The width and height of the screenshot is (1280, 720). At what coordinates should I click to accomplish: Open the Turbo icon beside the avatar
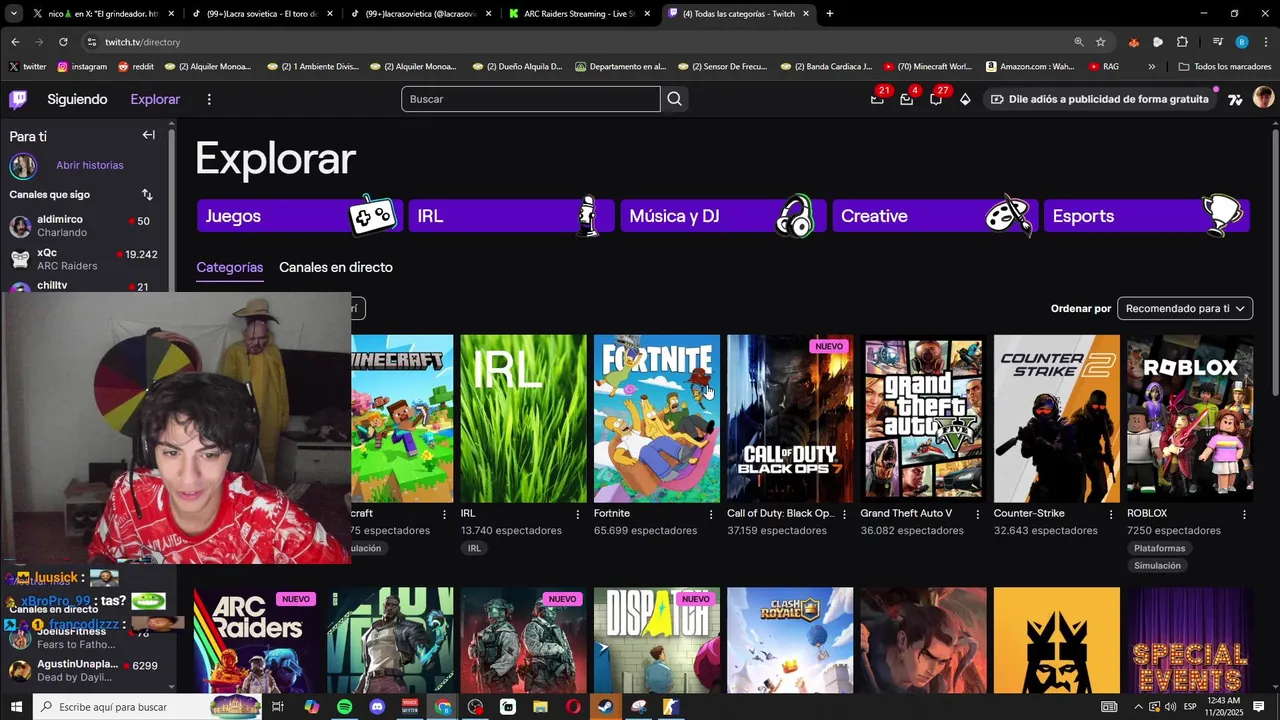point(1236,99)
